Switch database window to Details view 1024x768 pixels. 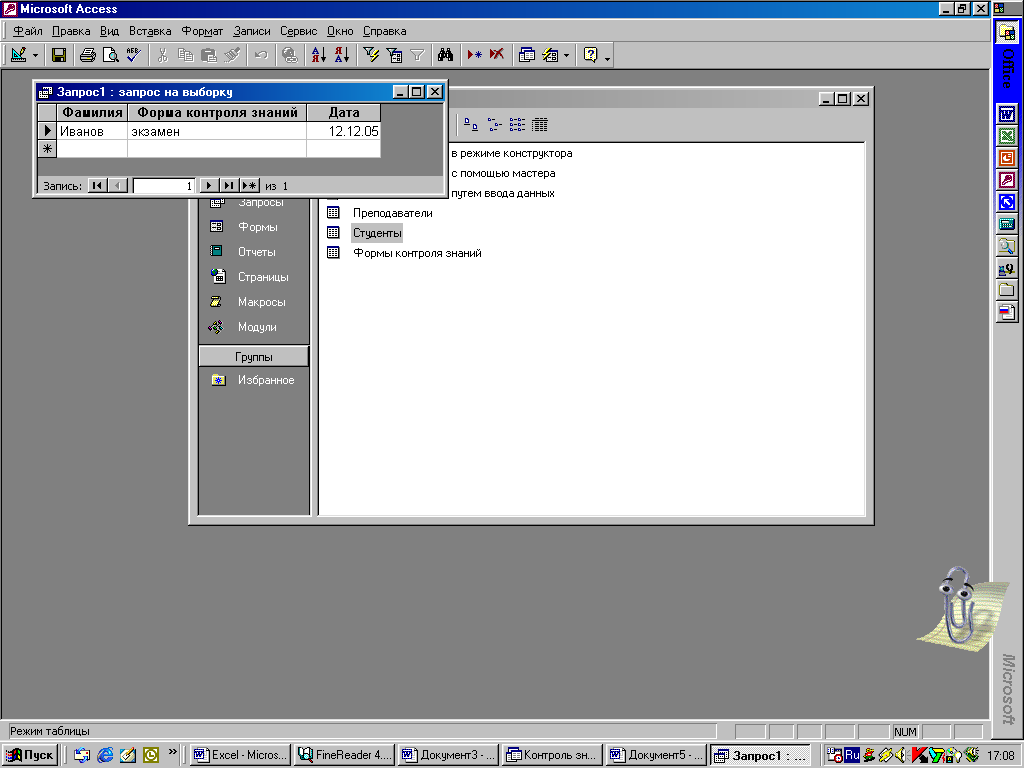point(539,125)
